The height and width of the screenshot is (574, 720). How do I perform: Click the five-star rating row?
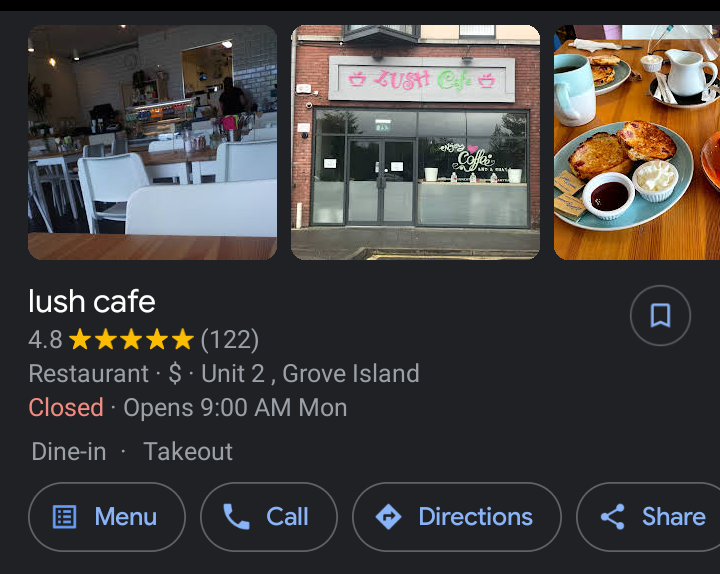[x=131, y=339]
